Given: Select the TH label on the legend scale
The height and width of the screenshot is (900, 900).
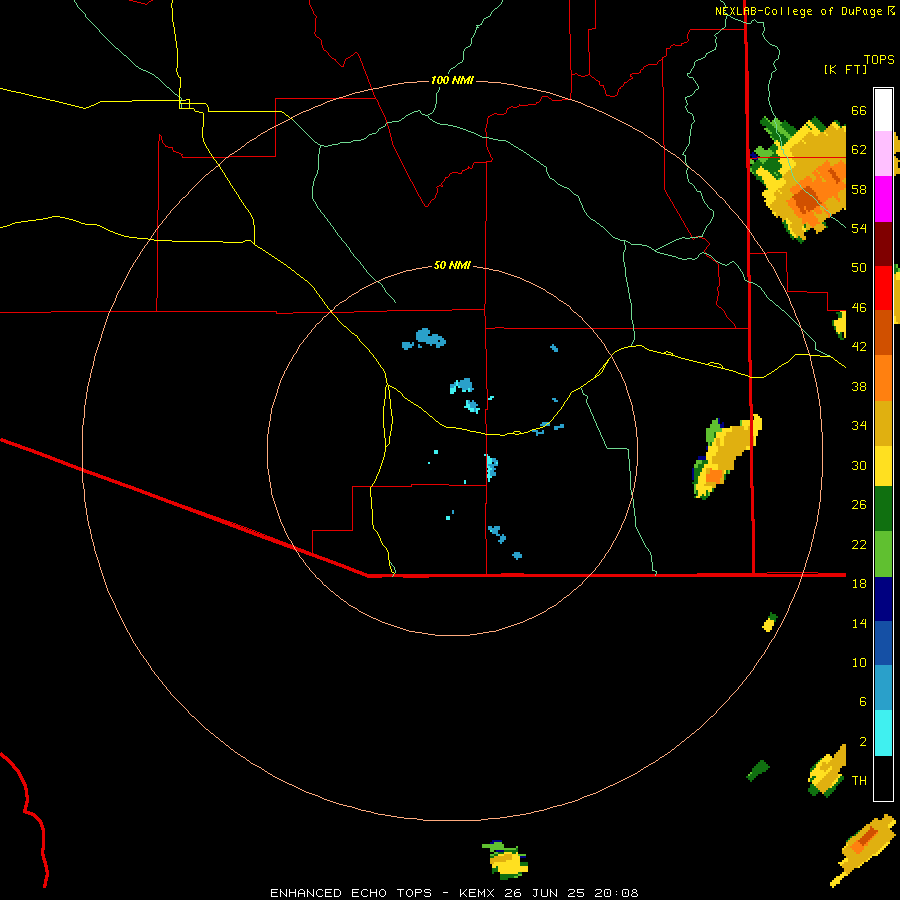Looking at the screenshot, I should (859, 781).
